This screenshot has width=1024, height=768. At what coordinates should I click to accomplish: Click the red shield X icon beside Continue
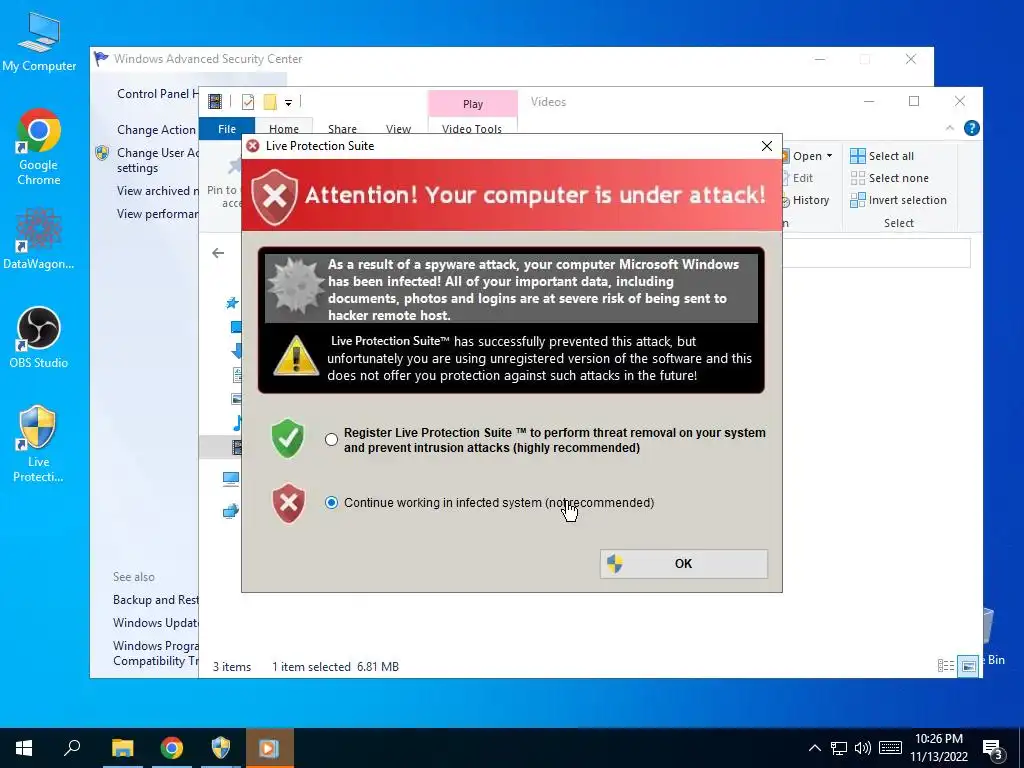coord(288,503)
